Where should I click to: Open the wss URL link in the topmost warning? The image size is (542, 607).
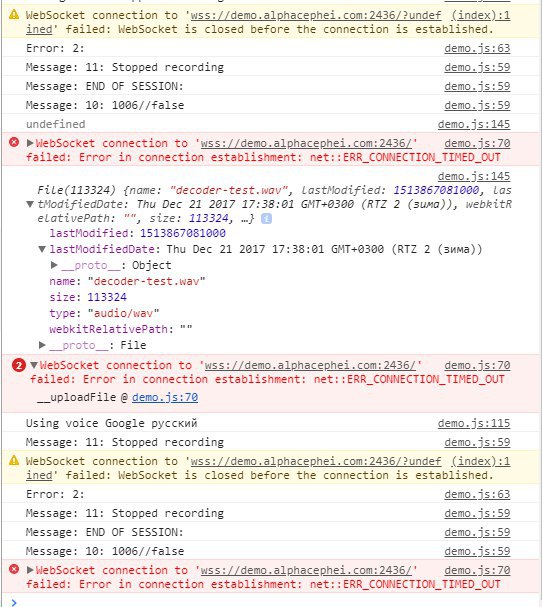[x=316, y=15]
